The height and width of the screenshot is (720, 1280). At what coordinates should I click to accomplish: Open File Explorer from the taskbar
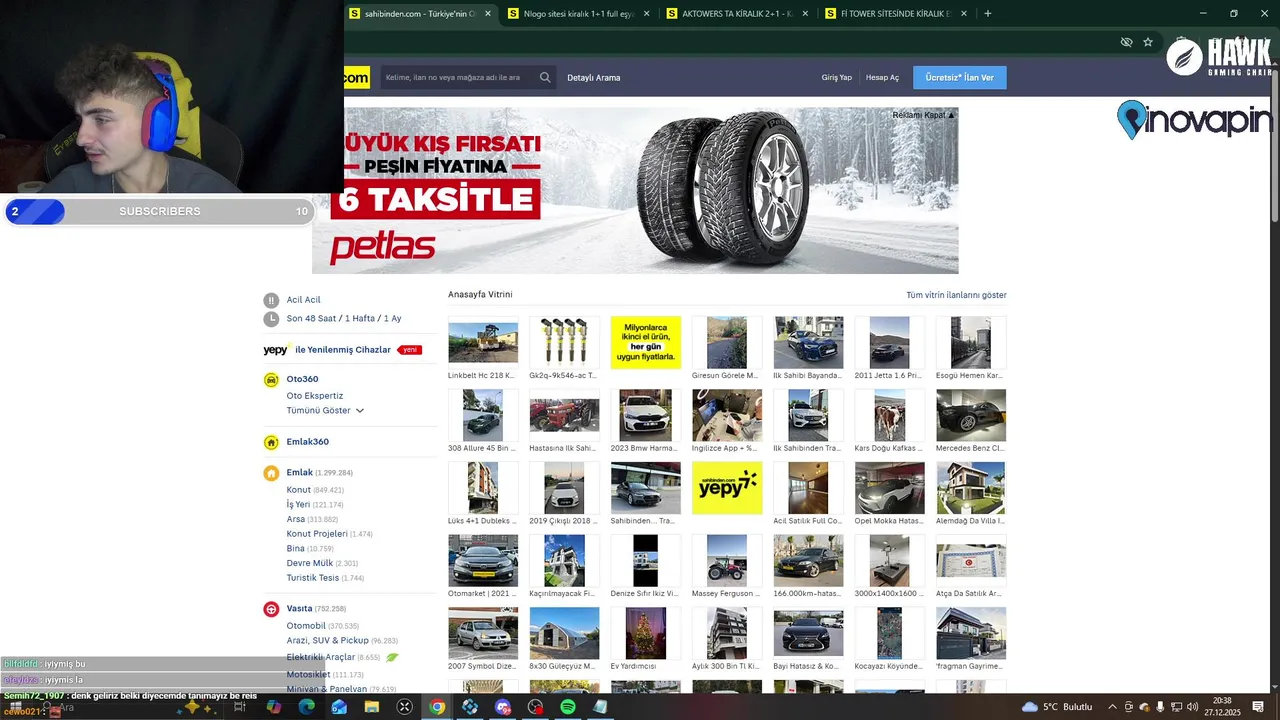pyautogui.click(x=371, y=707)
